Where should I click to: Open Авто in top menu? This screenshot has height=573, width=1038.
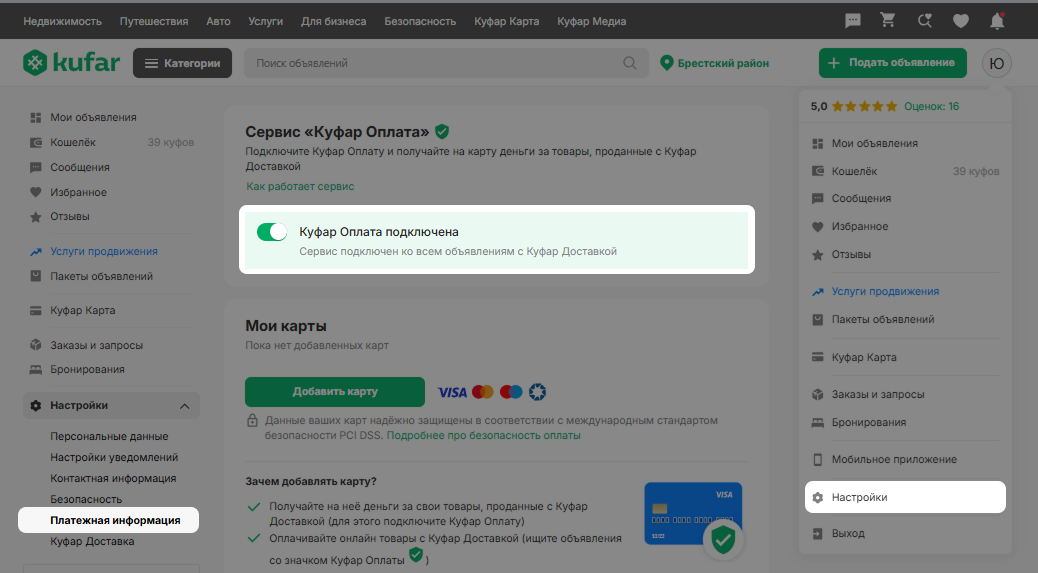218,21
